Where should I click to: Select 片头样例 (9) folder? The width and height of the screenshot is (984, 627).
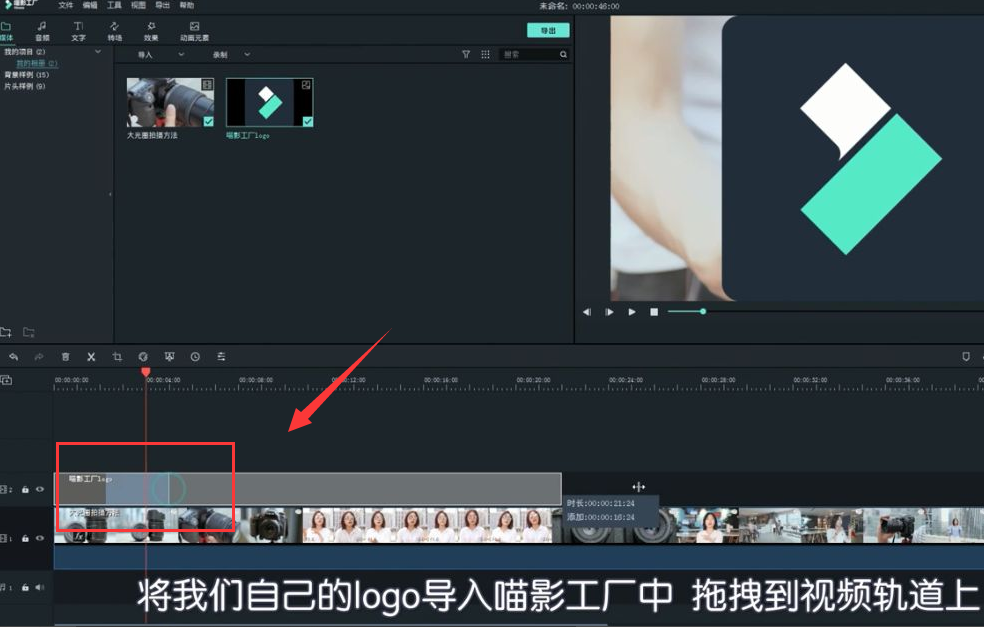coord(24,86)
